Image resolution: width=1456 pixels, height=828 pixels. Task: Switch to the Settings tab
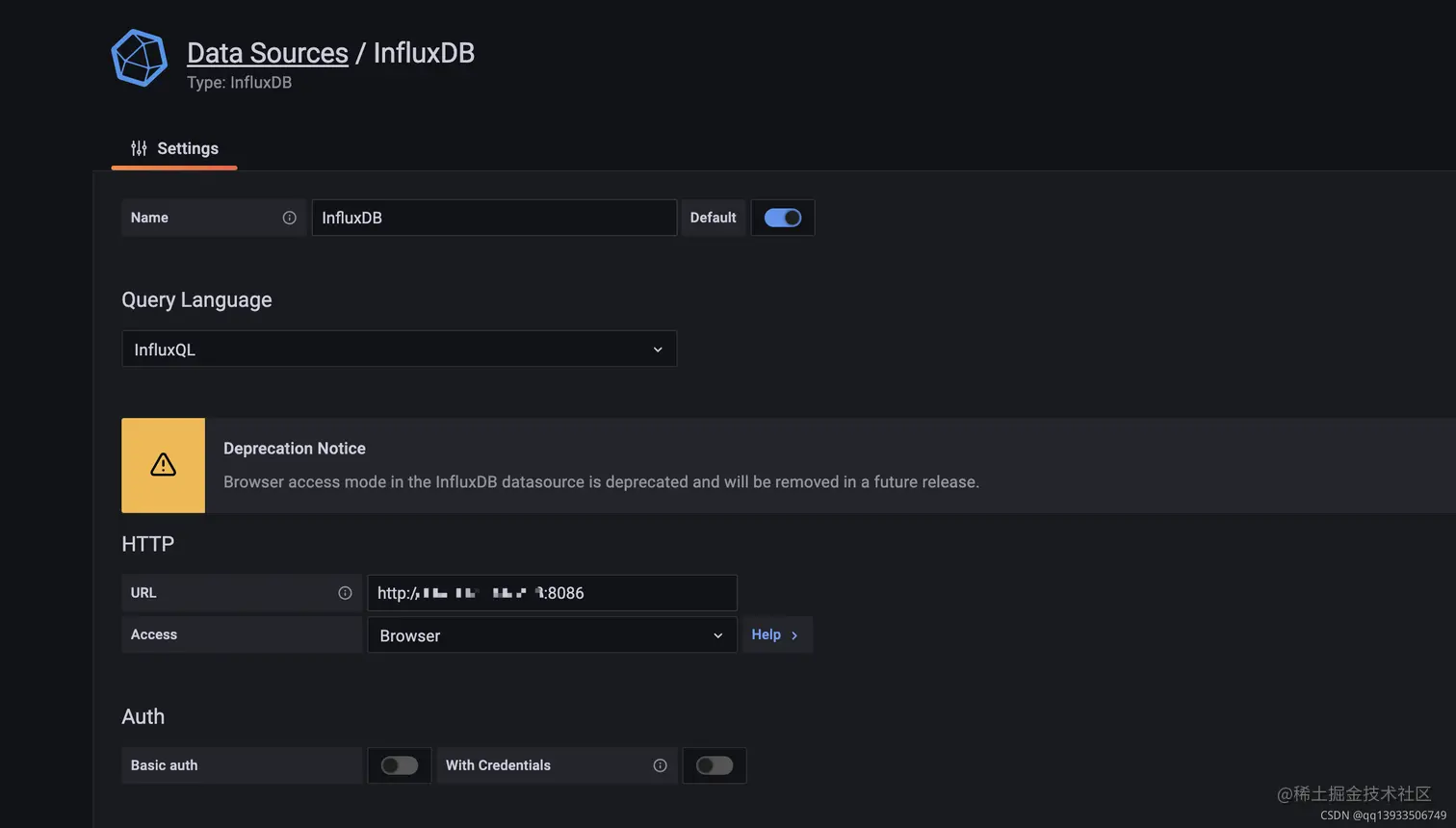[174, 148]
